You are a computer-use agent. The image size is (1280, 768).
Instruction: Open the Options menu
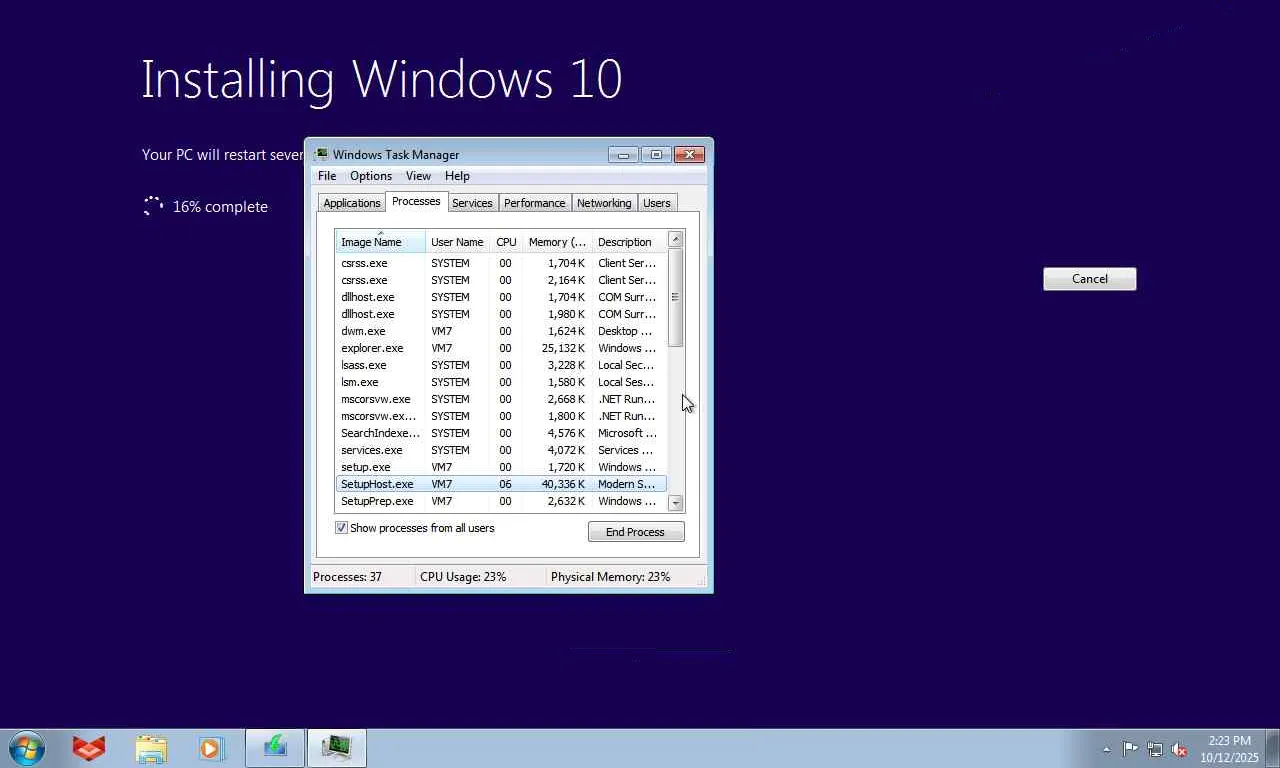[371, 176]
